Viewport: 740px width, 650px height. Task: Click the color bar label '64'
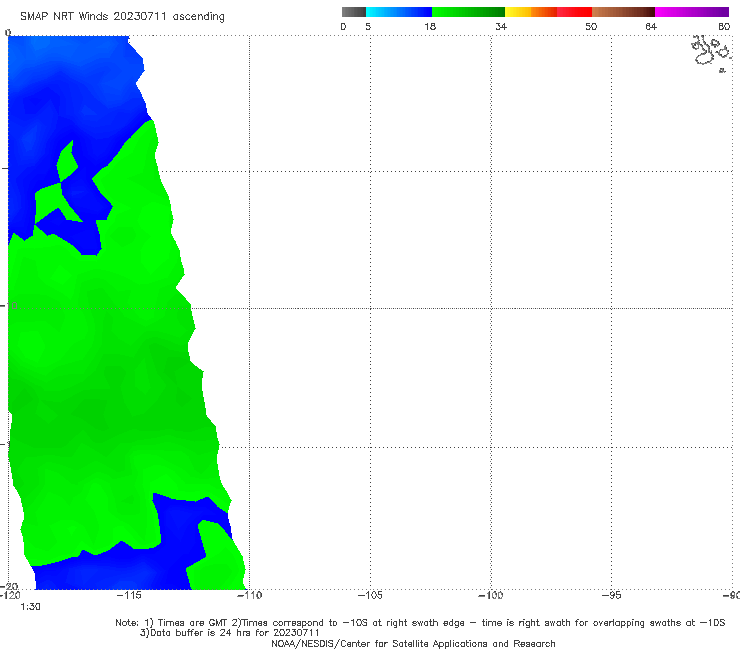click(x=651, y=26)
